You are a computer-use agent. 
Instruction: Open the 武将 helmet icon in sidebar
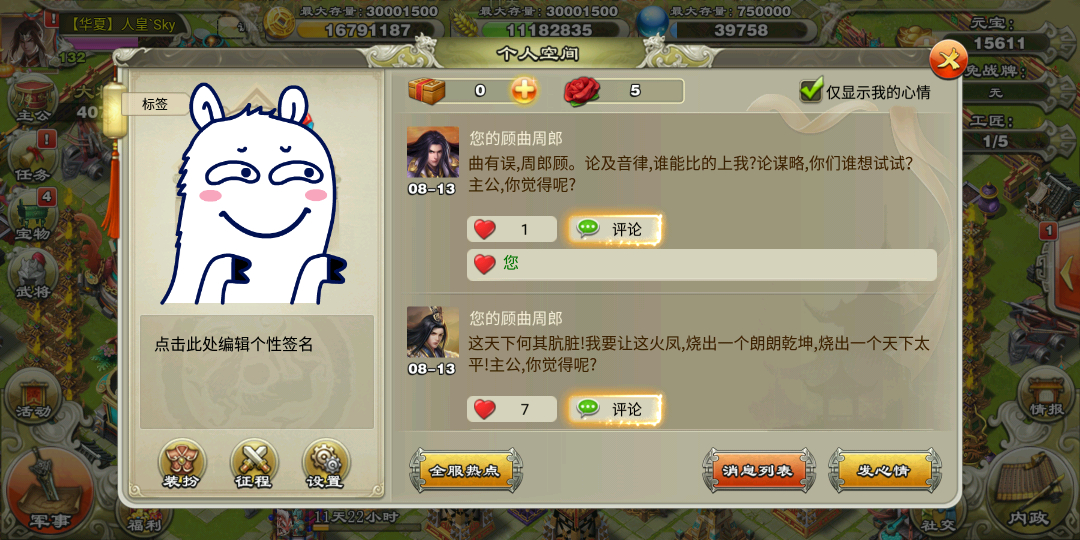pos(33,275)
